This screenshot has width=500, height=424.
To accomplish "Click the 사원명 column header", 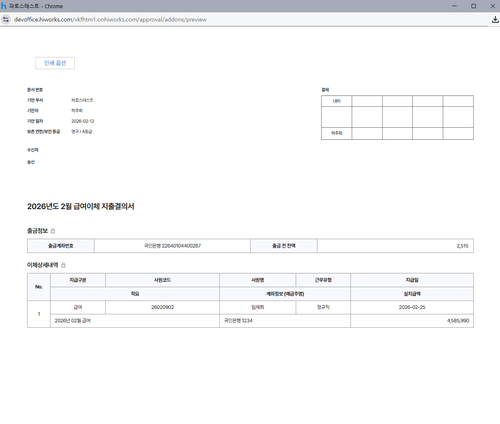I will tap(257, 280).
